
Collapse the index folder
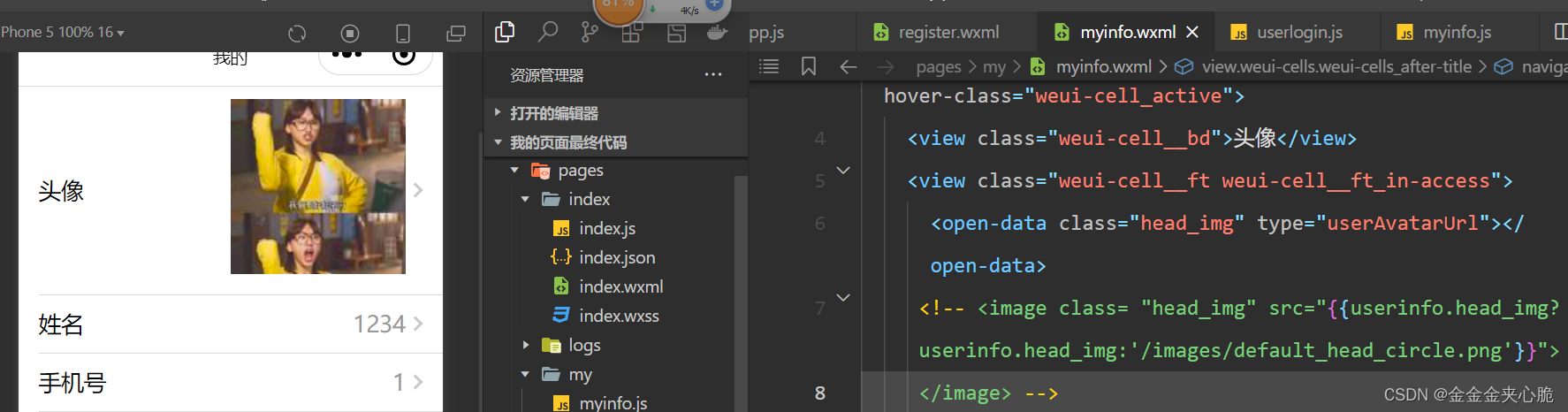[x=526, y=199]
